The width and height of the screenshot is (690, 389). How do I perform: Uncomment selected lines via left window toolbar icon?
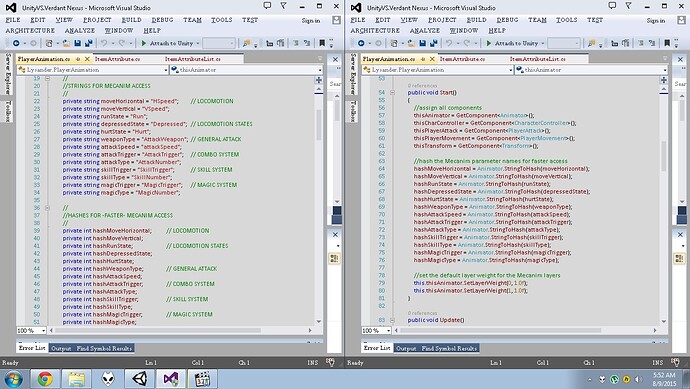[307, 43]
